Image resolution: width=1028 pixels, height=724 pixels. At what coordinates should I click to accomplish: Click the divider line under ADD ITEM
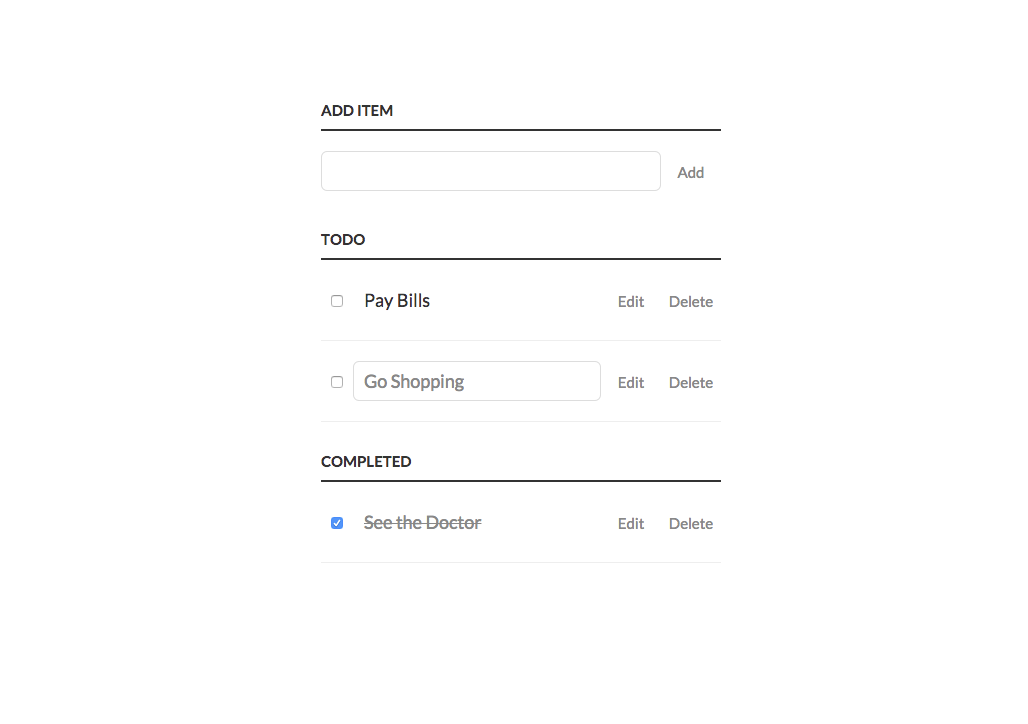pos(520,130)
